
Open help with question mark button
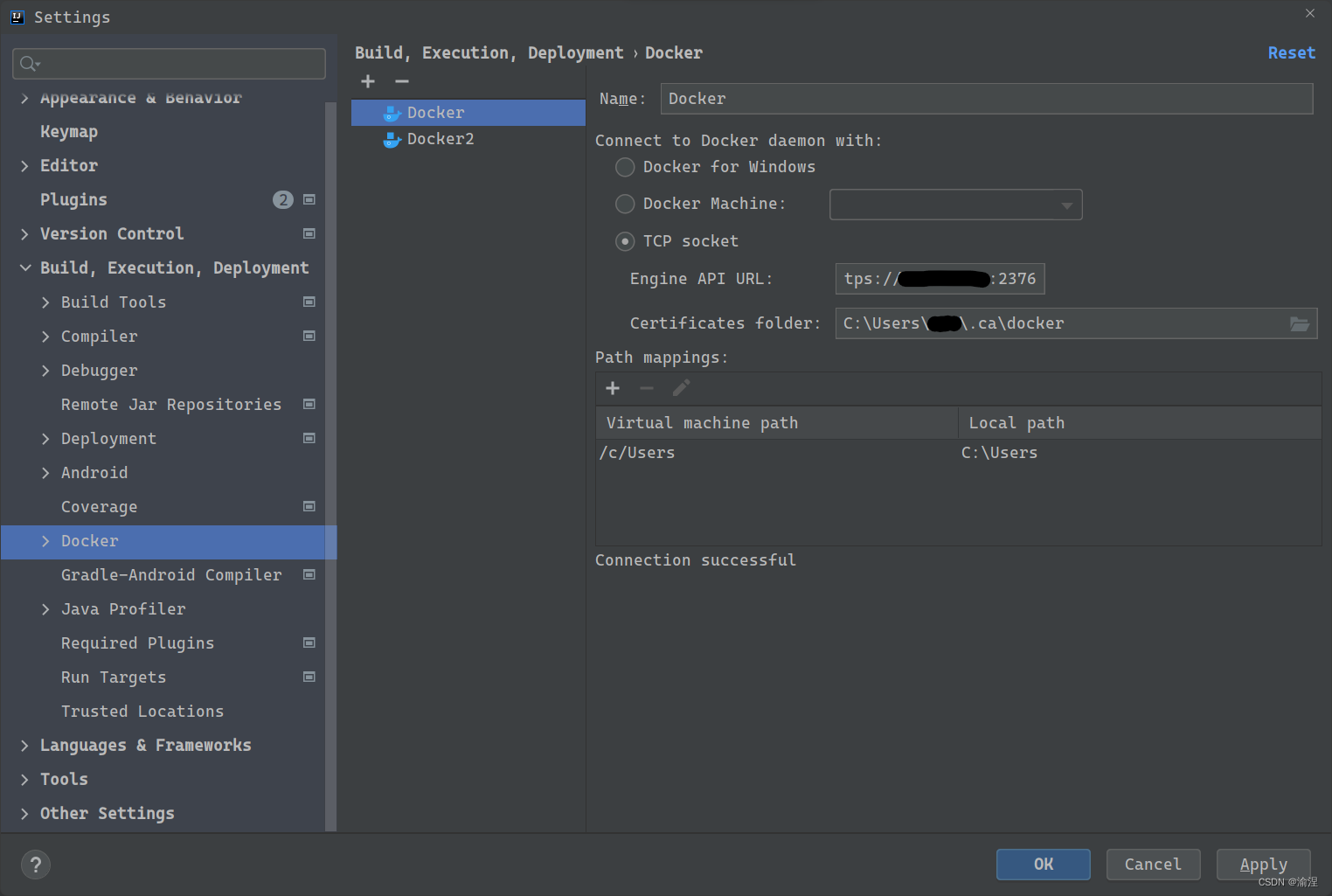tap(36, 865)
